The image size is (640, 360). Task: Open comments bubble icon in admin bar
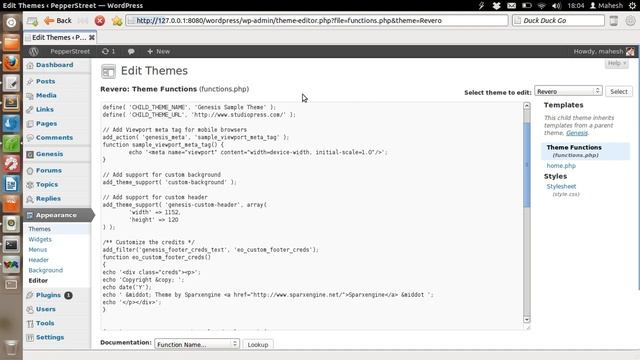131,51
